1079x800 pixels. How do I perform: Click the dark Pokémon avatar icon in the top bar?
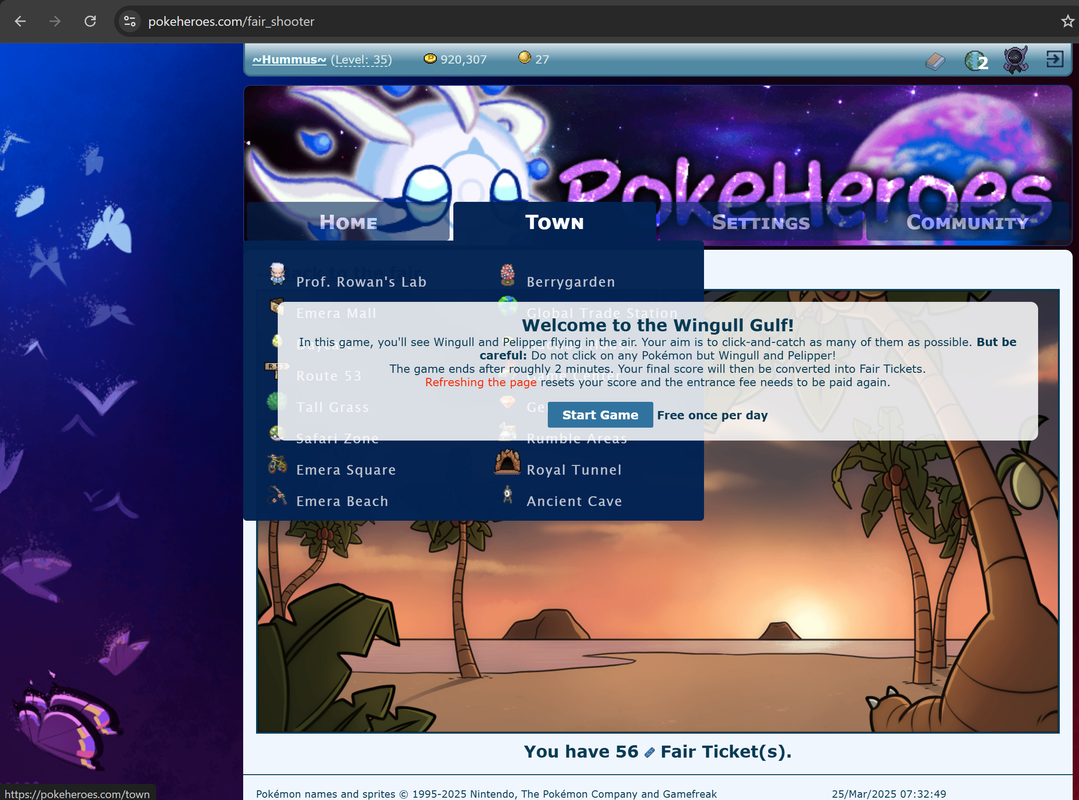(1015, 60)
